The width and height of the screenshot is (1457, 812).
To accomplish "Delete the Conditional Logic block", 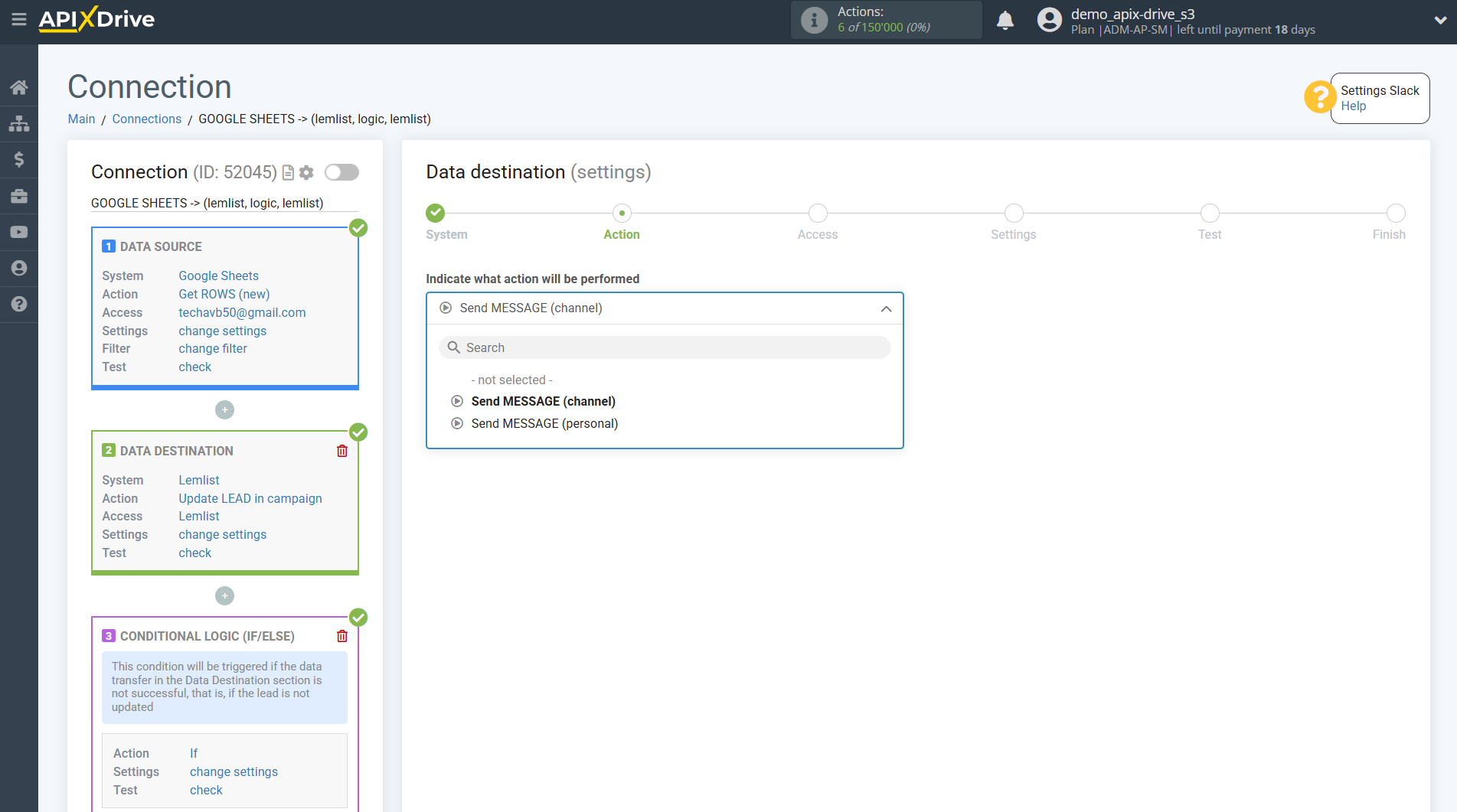I will point(342,636).
